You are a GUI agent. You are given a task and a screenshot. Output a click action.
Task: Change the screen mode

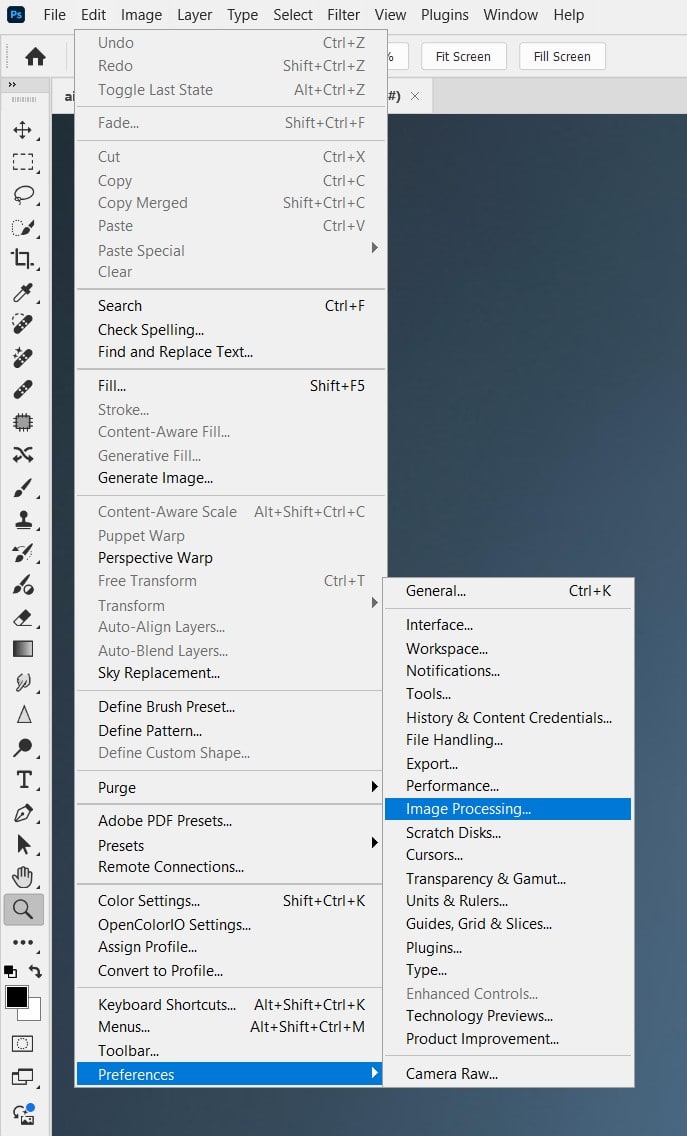[x=22, y=1077]
